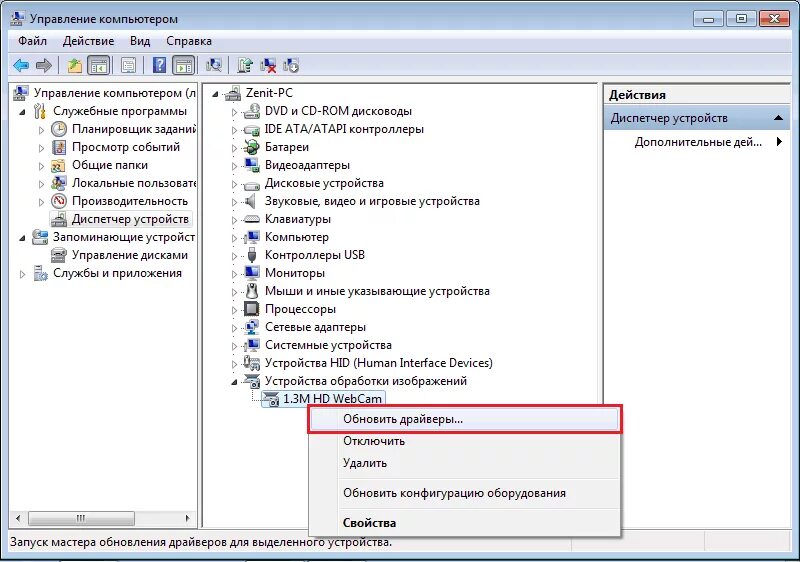This screenshot has width=800, height=562.
Task: Open the Файл menu
Action: [32, 41]
